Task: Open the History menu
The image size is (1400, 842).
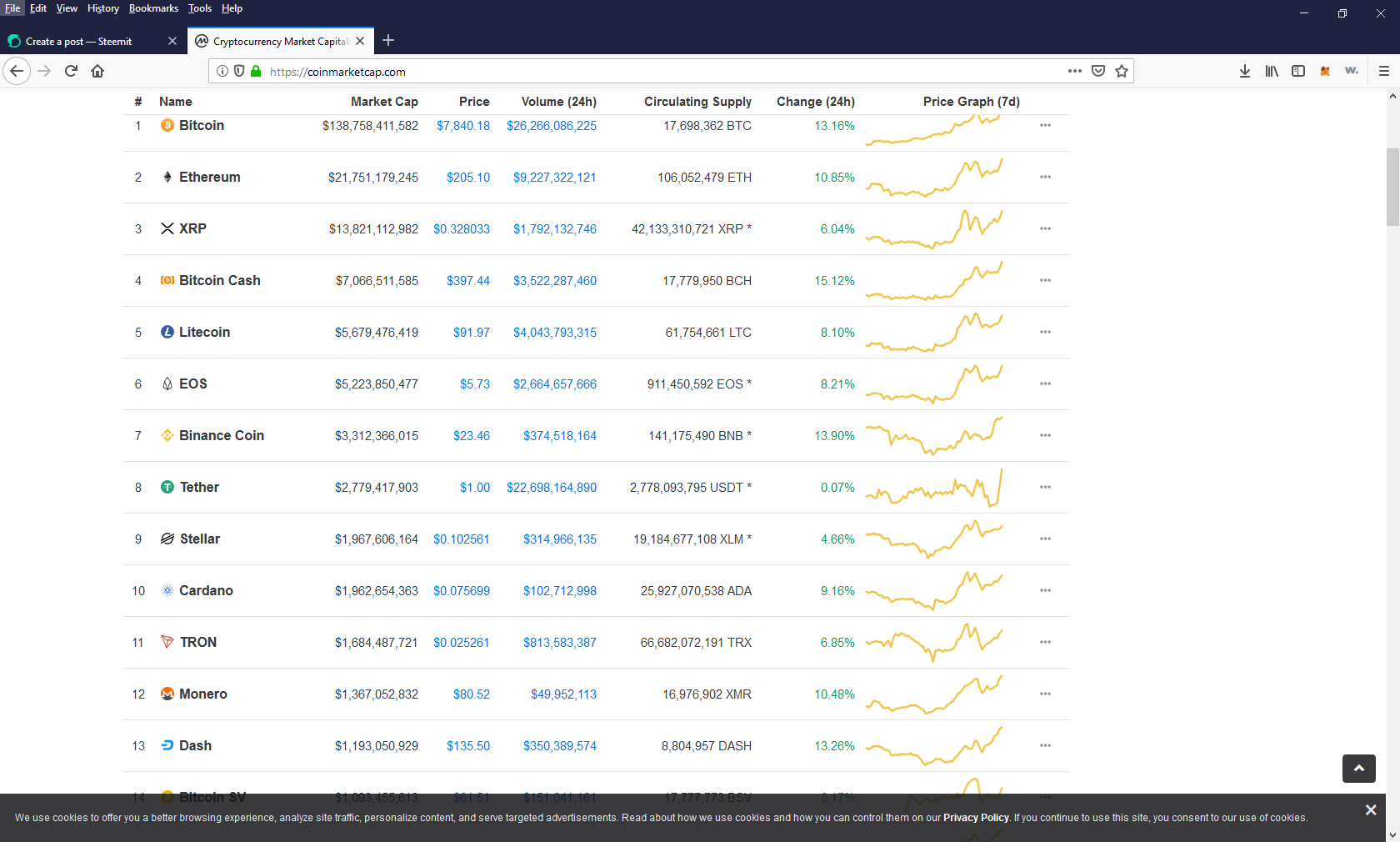Action: click(103, 8)
